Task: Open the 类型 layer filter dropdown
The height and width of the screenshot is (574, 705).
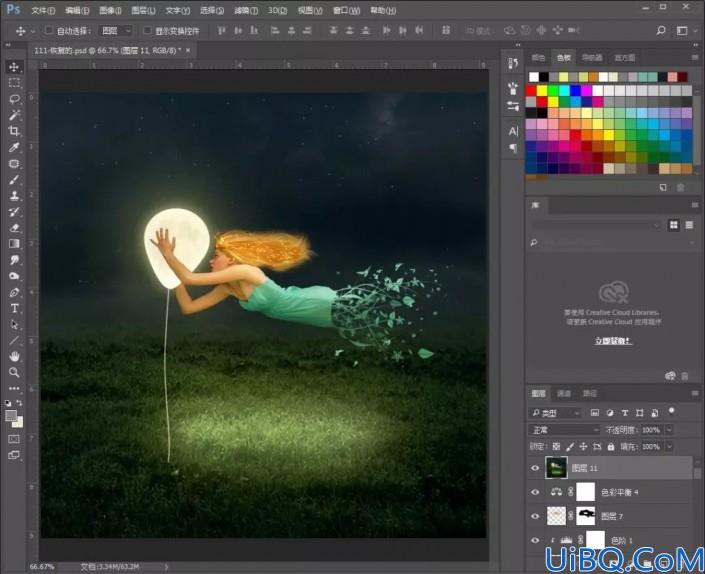Action: click(x=555, y=413)
